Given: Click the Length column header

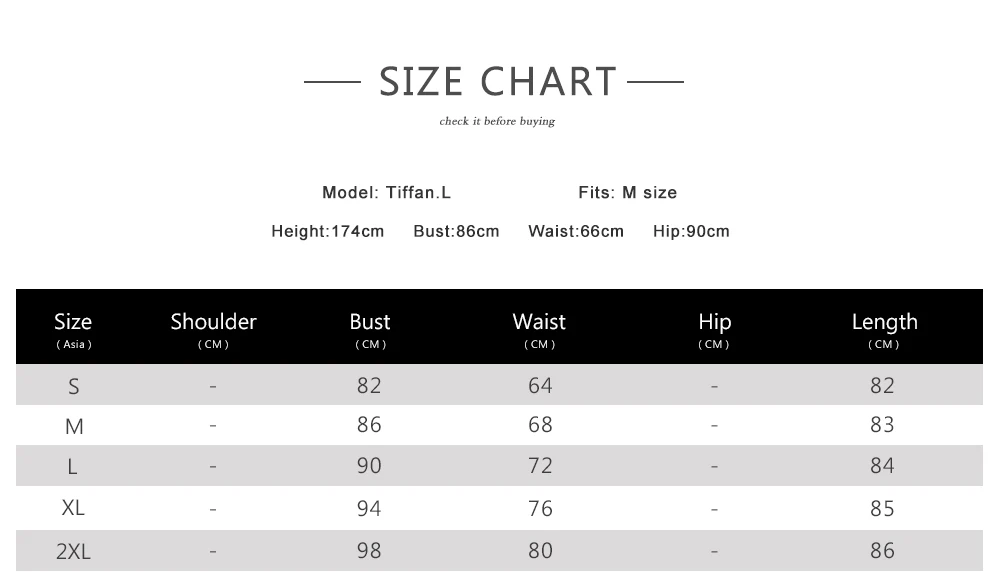Looking at the screenshot, I should [x=885, y=330].
